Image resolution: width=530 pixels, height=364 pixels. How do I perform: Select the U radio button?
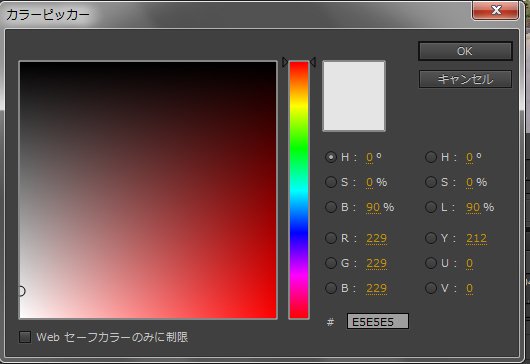431,263
